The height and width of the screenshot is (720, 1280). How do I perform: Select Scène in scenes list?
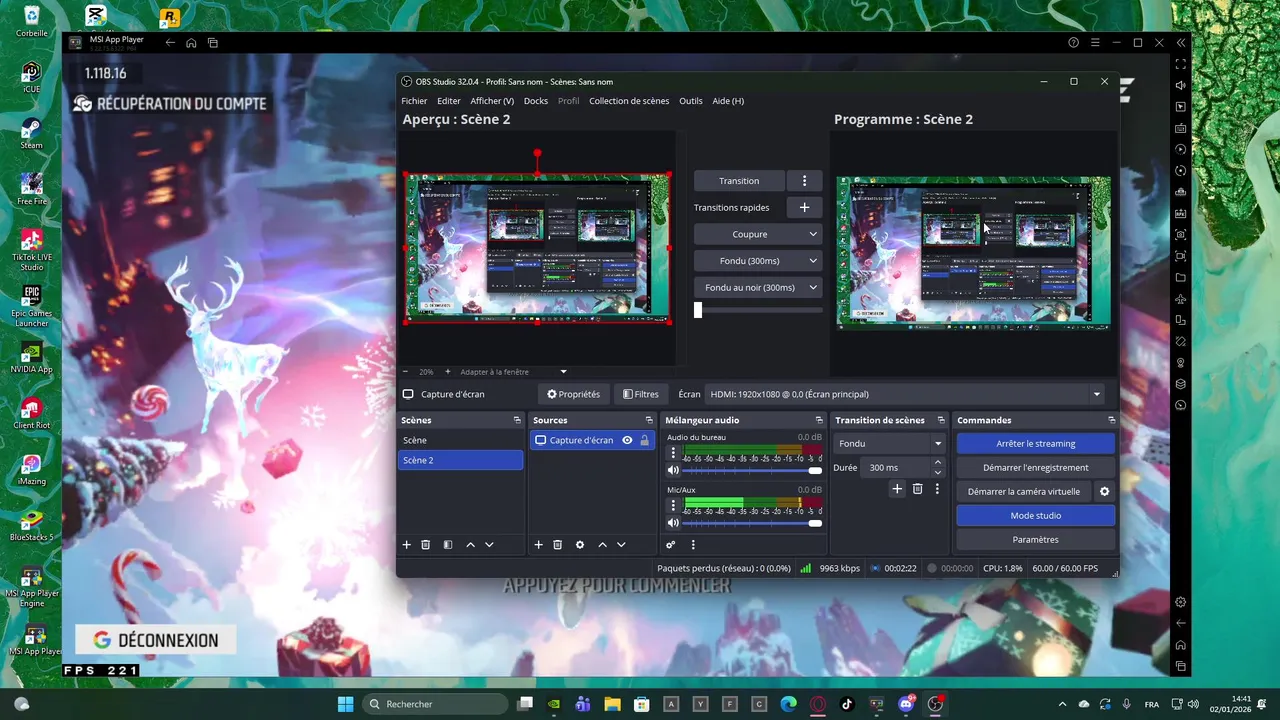(x=461, y=440)
